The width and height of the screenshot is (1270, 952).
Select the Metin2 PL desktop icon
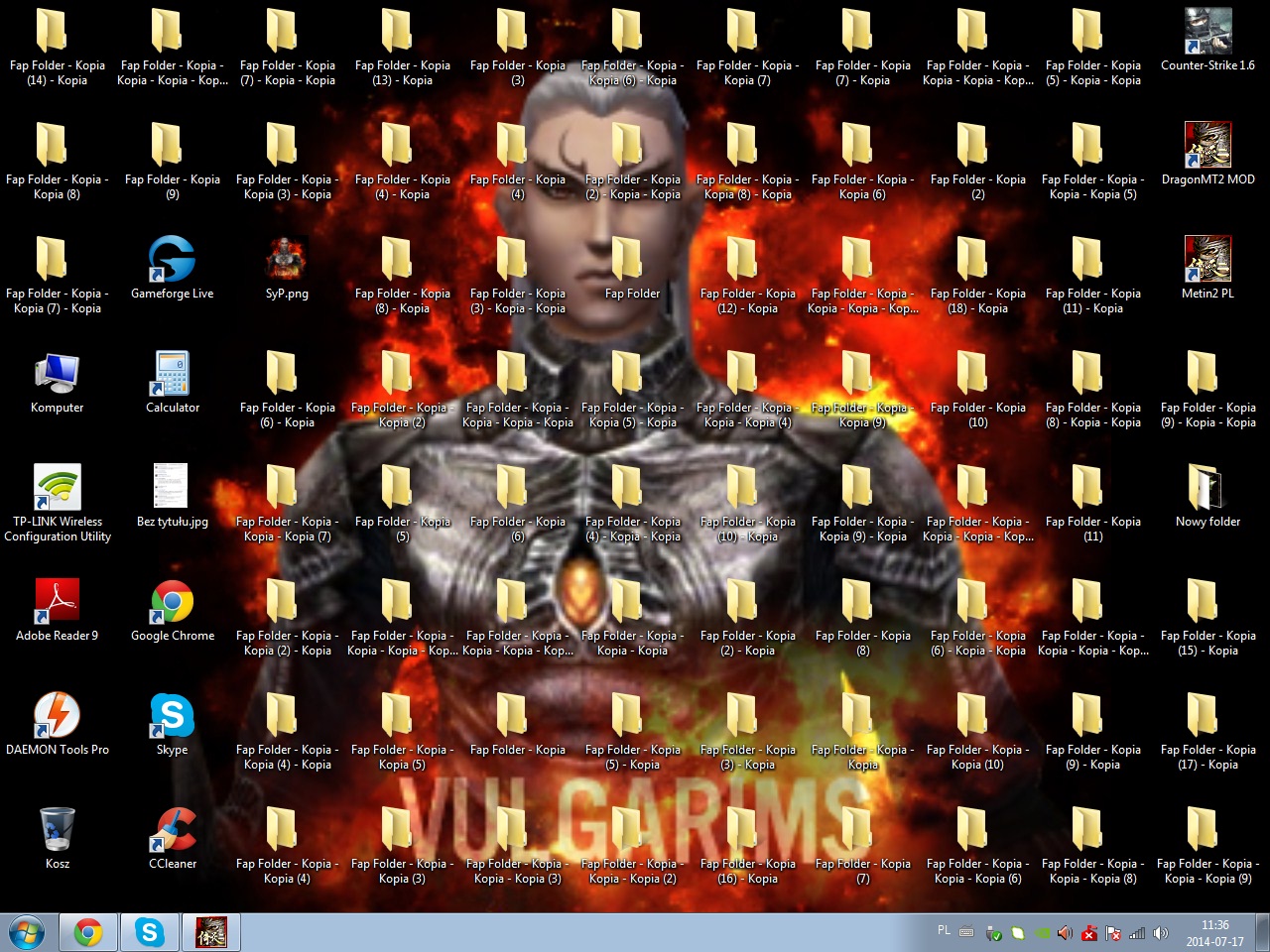pyautogui.click(x=1207, y=268)
